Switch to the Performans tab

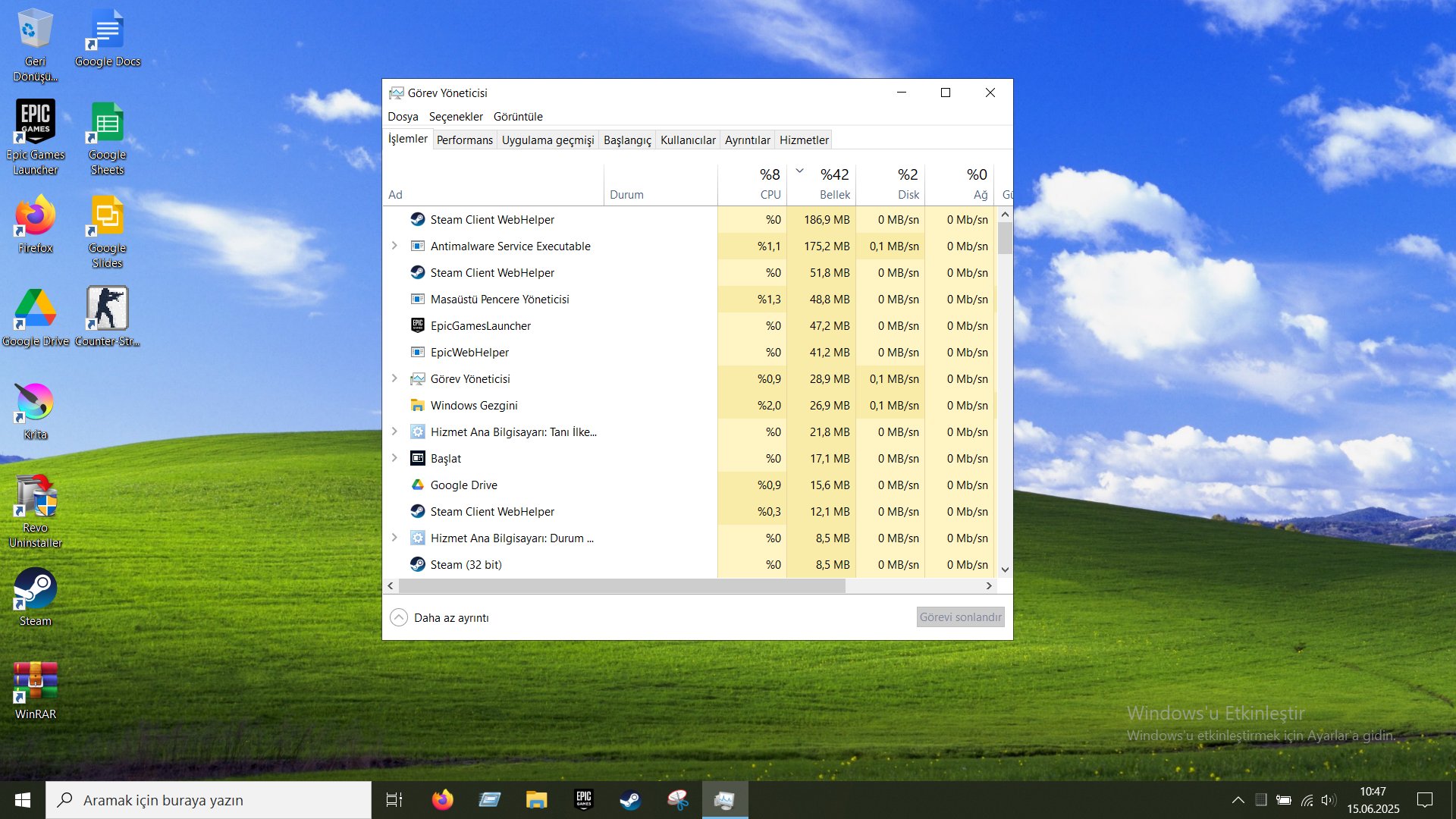[465, 140]
